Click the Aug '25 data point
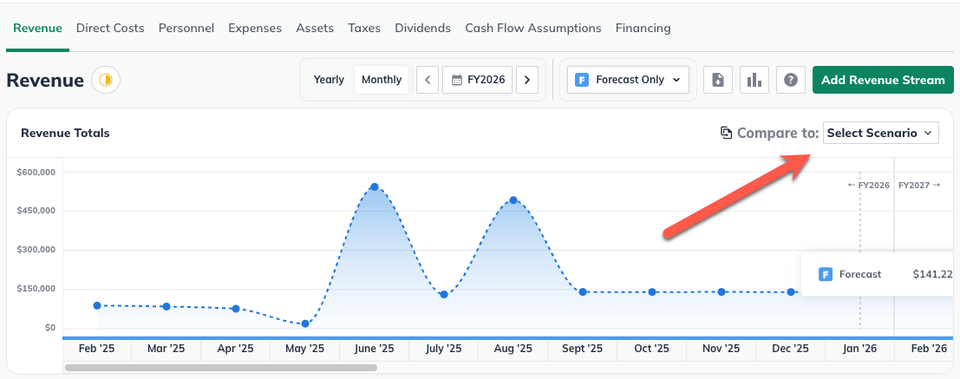This screenshot has width=960, height=379. coord(513,200)
